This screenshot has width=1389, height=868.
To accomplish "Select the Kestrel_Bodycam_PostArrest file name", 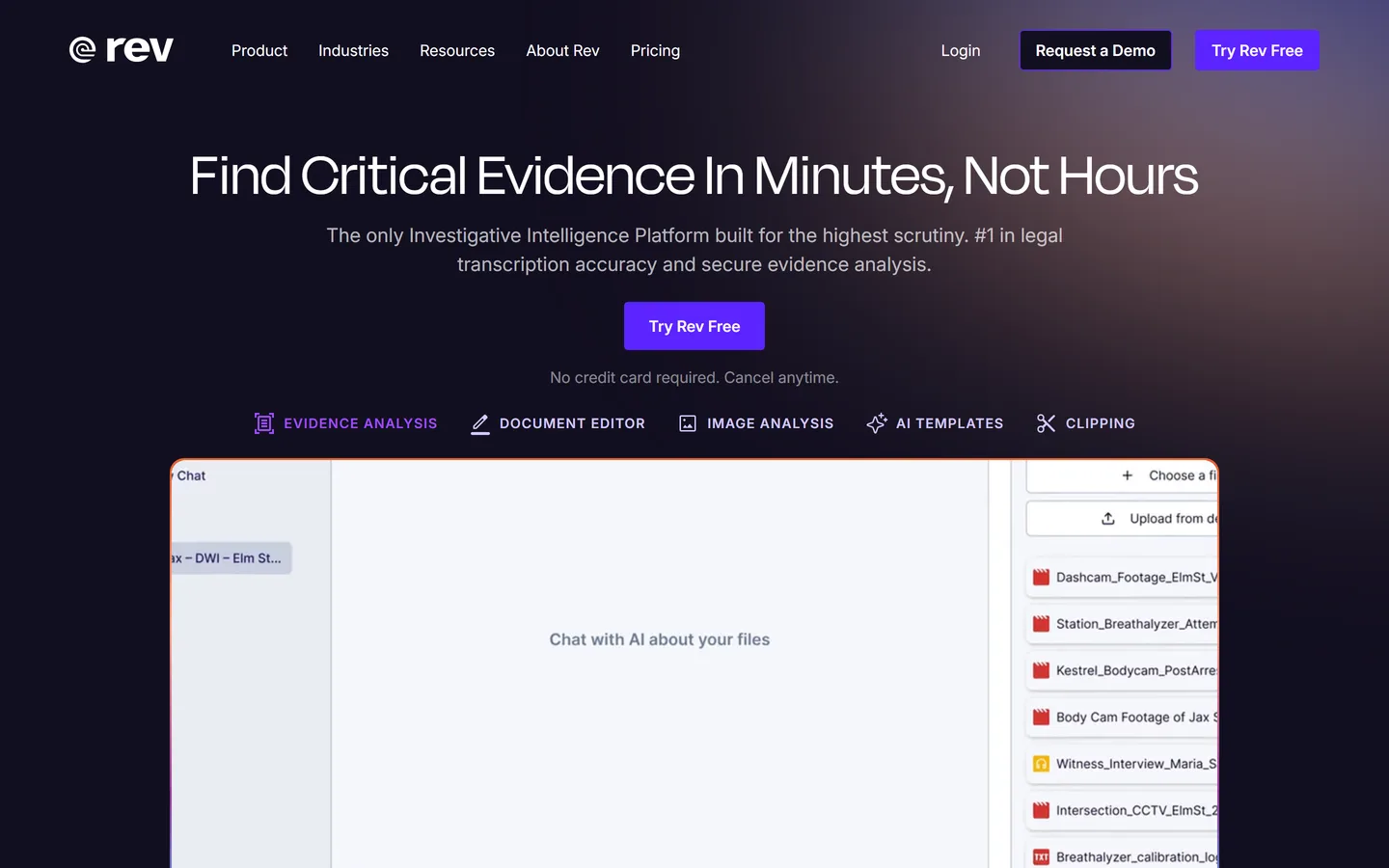I will point(1136,670).
